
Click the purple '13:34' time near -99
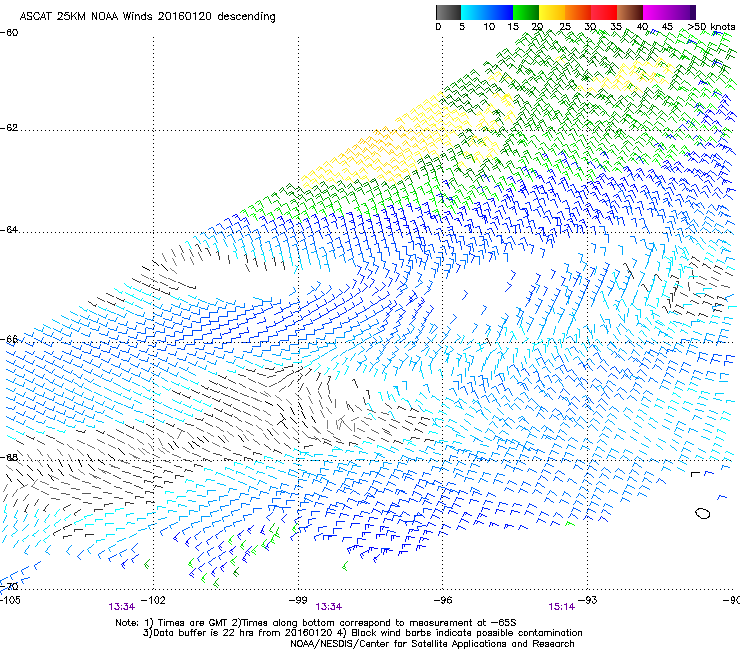click(329, 607)
